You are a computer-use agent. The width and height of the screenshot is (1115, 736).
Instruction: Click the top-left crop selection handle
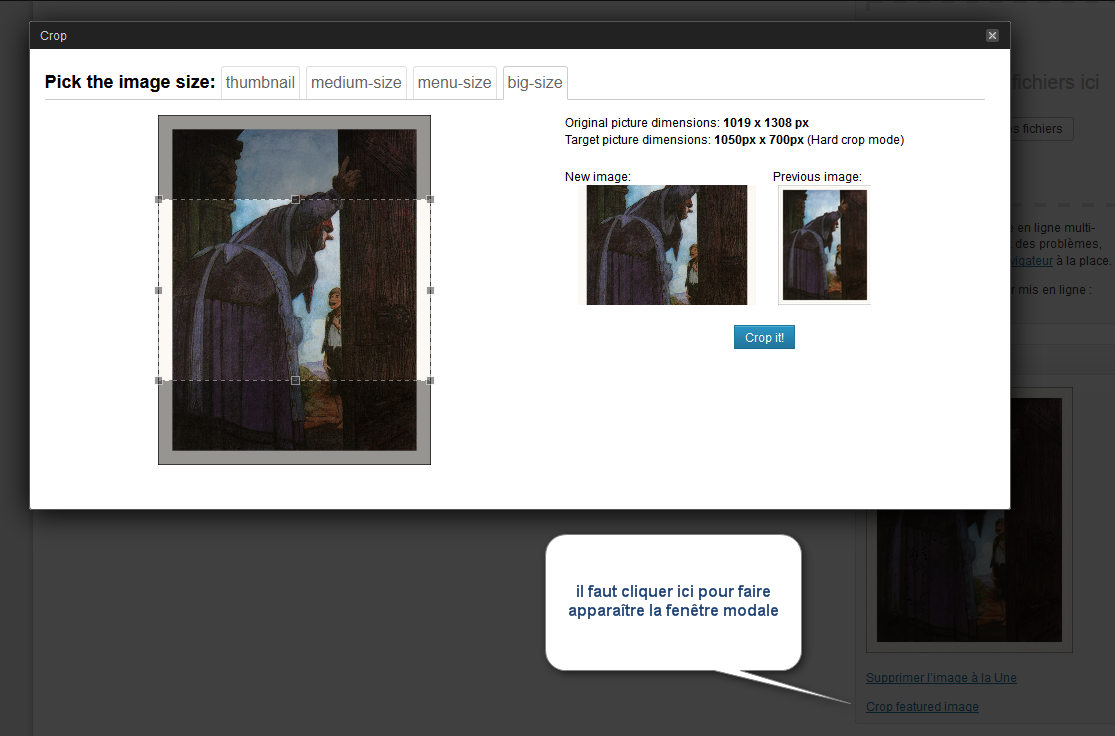[x=159, y=200]
